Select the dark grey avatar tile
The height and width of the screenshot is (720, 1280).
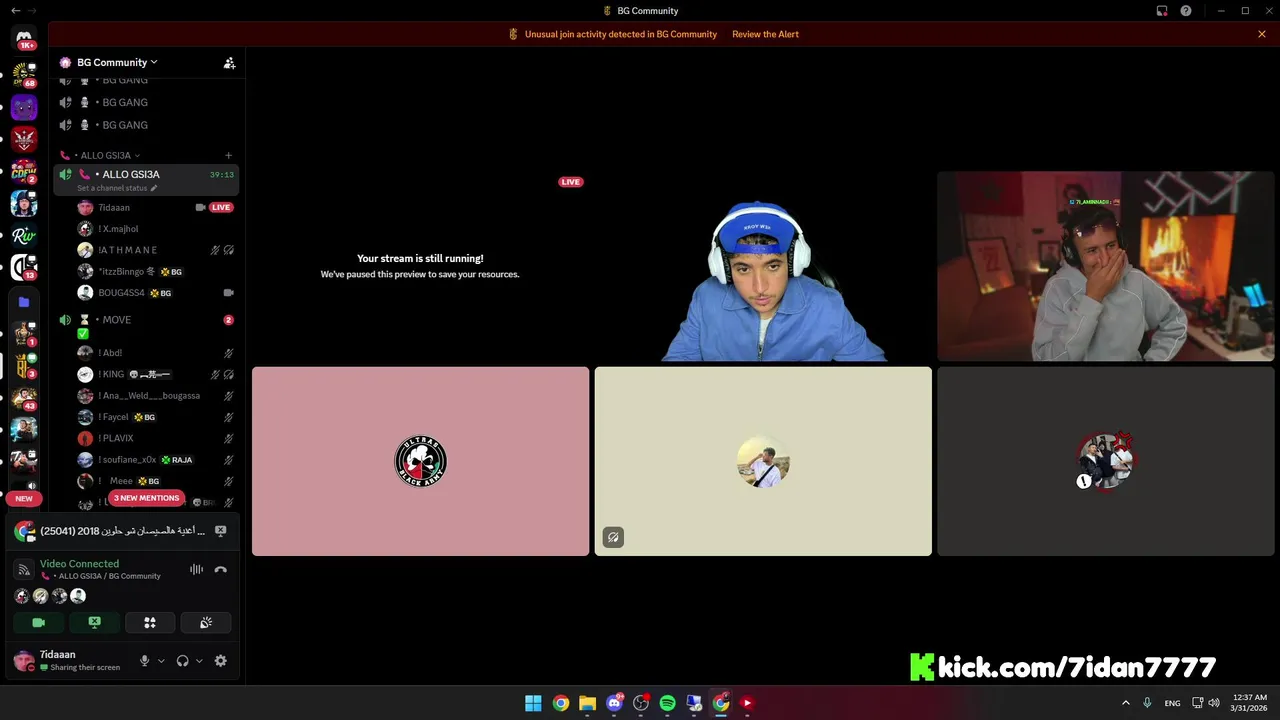tap(1106, 461)
